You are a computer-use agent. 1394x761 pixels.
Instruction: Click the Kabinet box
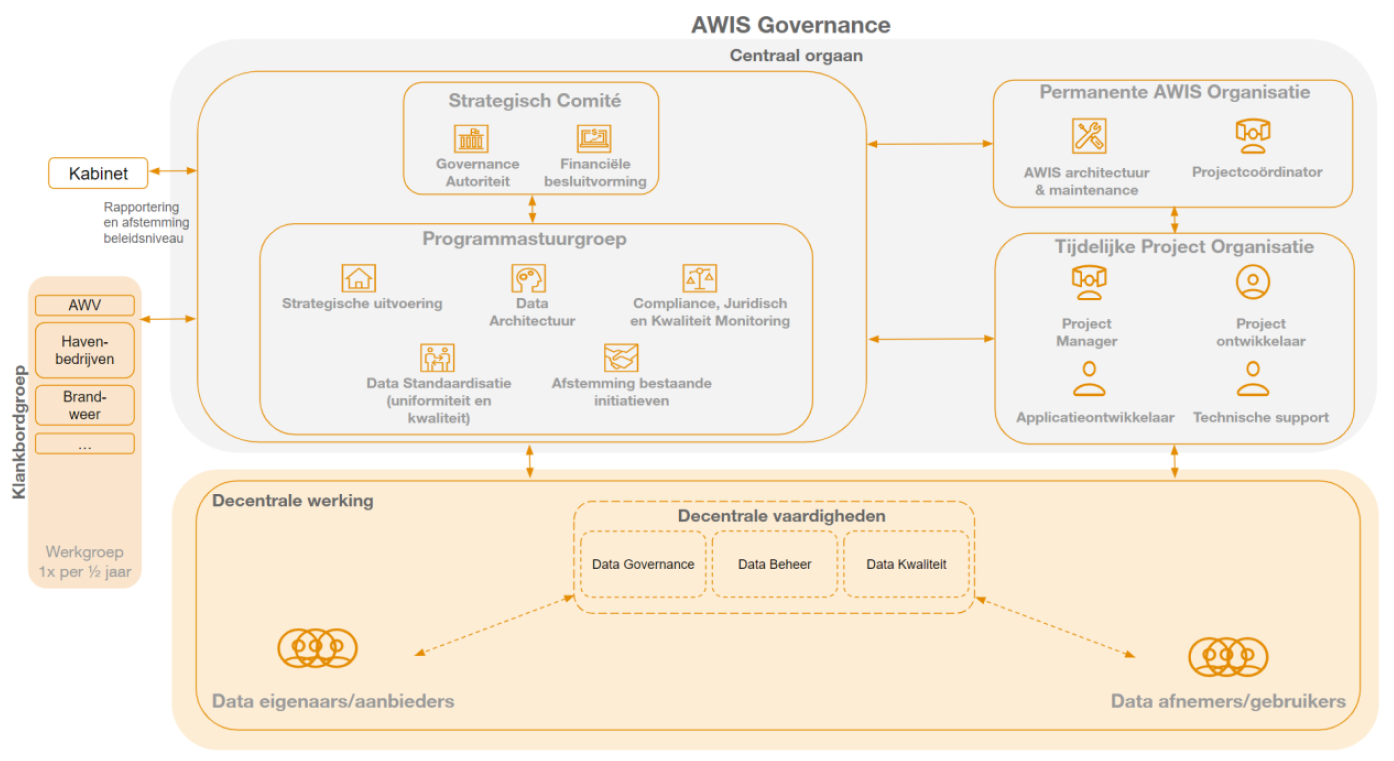pyautogui.click(x=98, y=173)
